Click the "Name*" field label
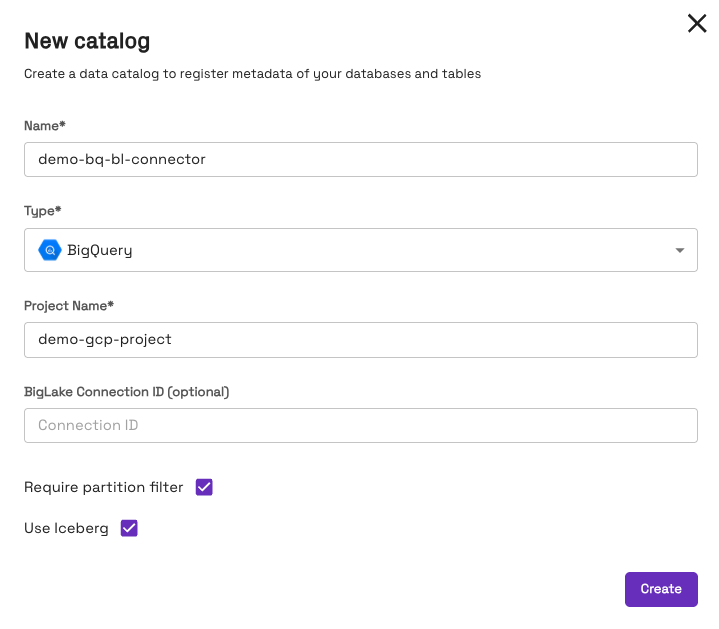Viewport: 719px width, 629px height. [44, 125]
